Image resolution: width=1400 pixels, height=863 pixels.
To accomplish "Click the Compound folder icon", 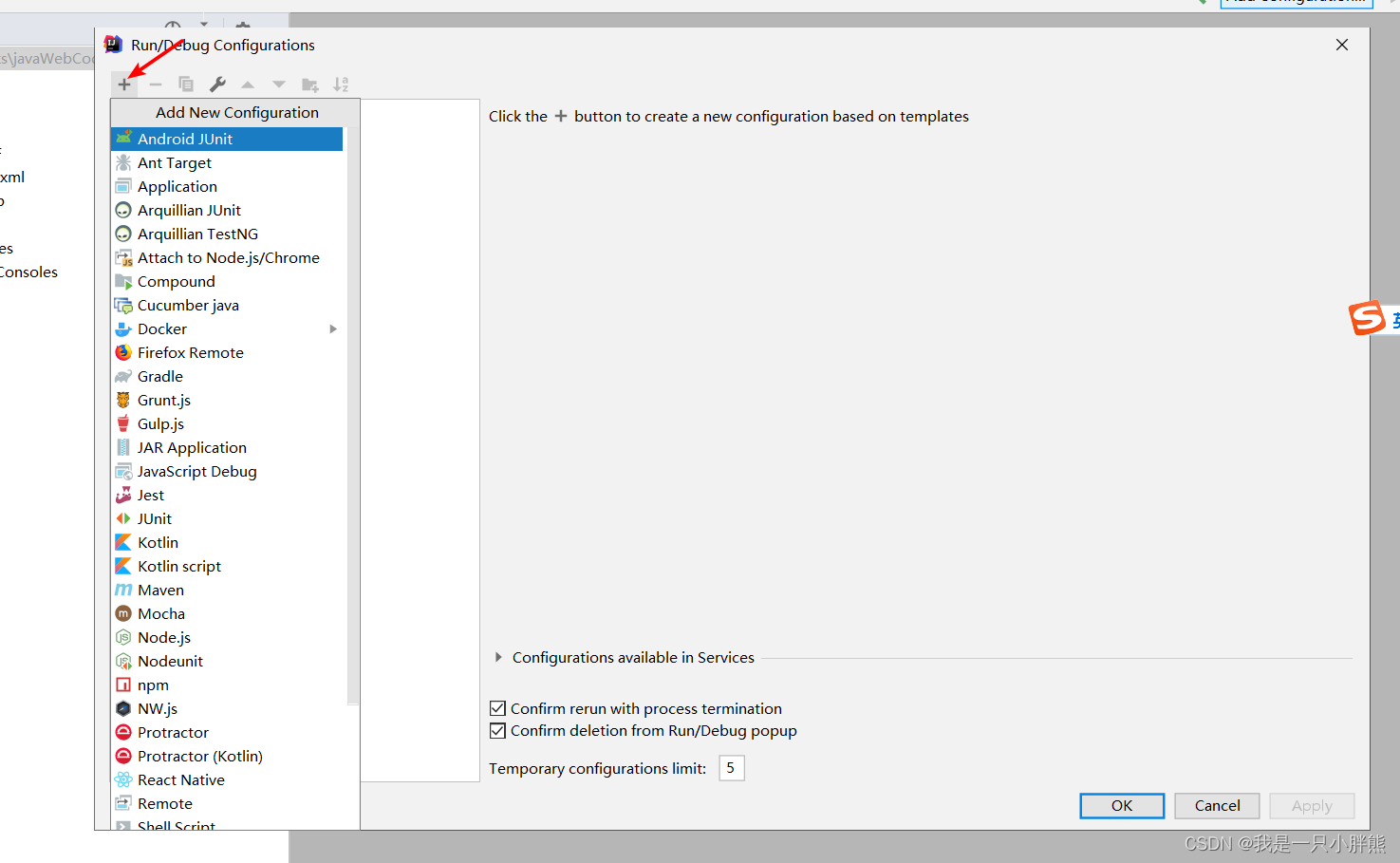I will 123,281.
